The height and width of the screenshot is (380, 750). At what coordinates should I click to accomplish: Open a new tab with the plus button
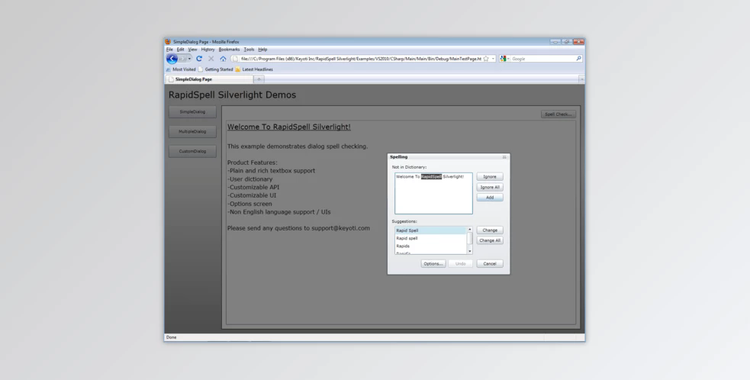(x=259, y=79)
